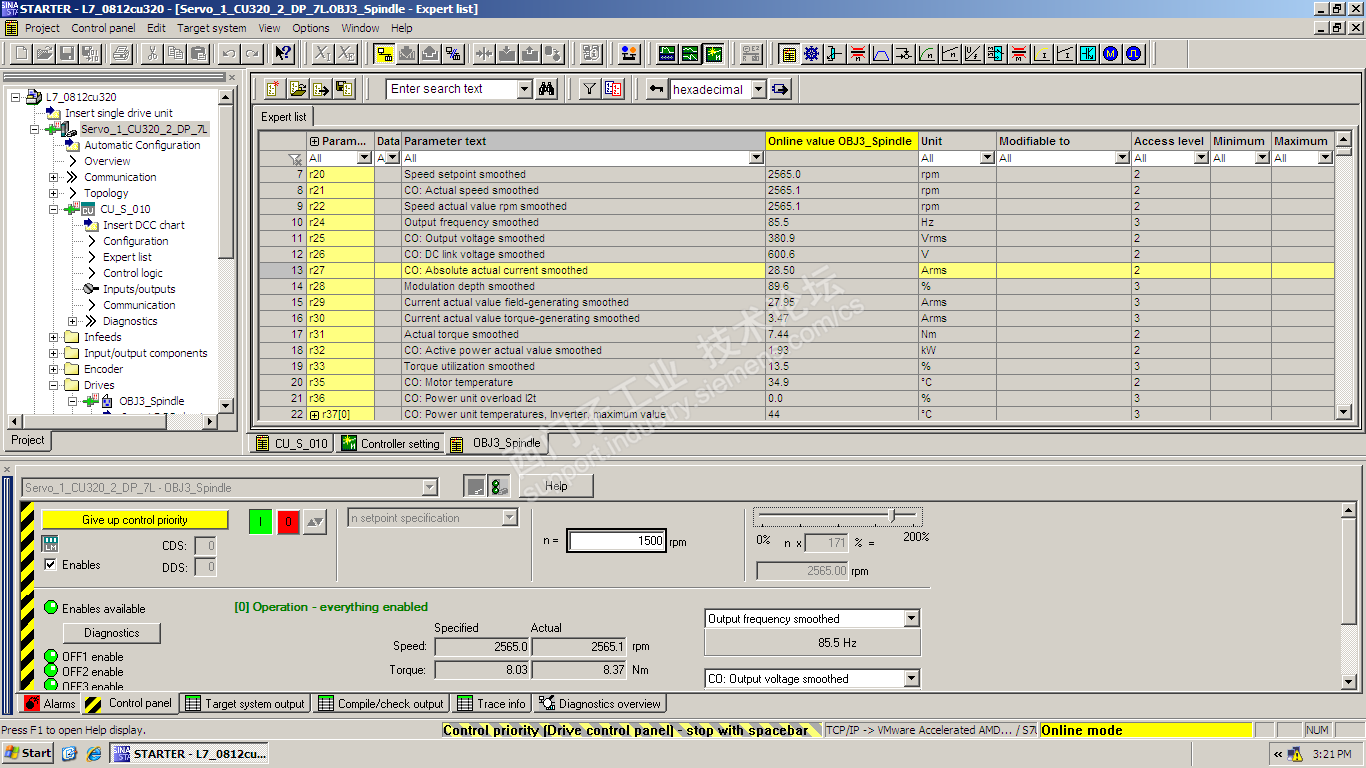Click Give up control priority button
Image resolution: width=1366 pixels, height=768 pixels.
(x=135, y=520)
